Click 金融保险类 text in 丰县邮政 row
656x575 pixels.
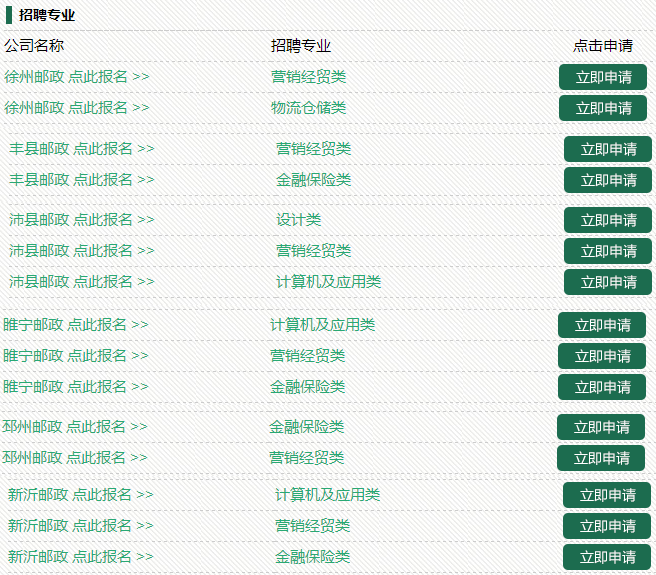coord(313,179)
